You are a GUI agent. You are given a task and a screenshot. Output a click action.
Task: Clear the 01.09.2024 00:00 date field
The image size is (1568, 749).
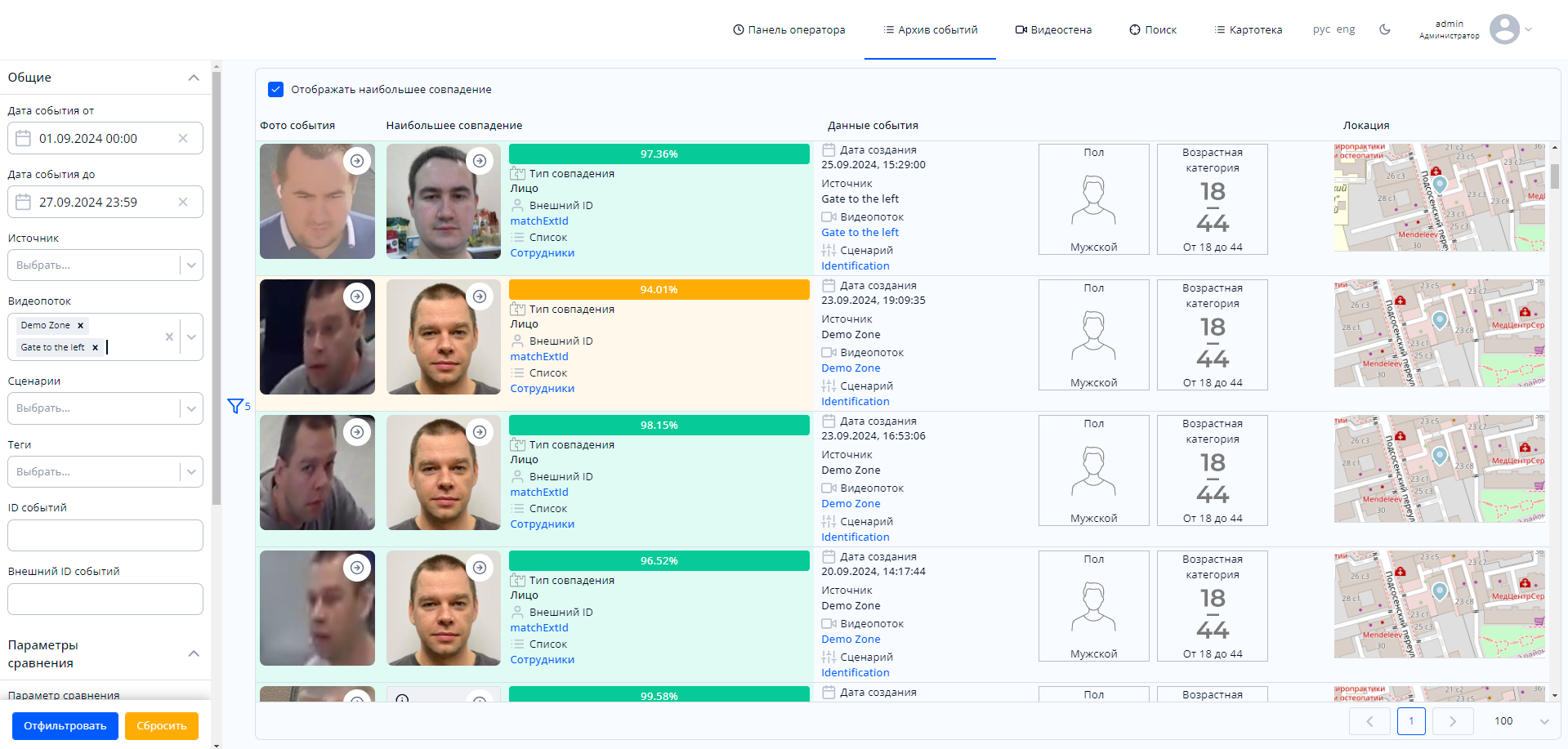pyautogui.click(x=183, y=138)
